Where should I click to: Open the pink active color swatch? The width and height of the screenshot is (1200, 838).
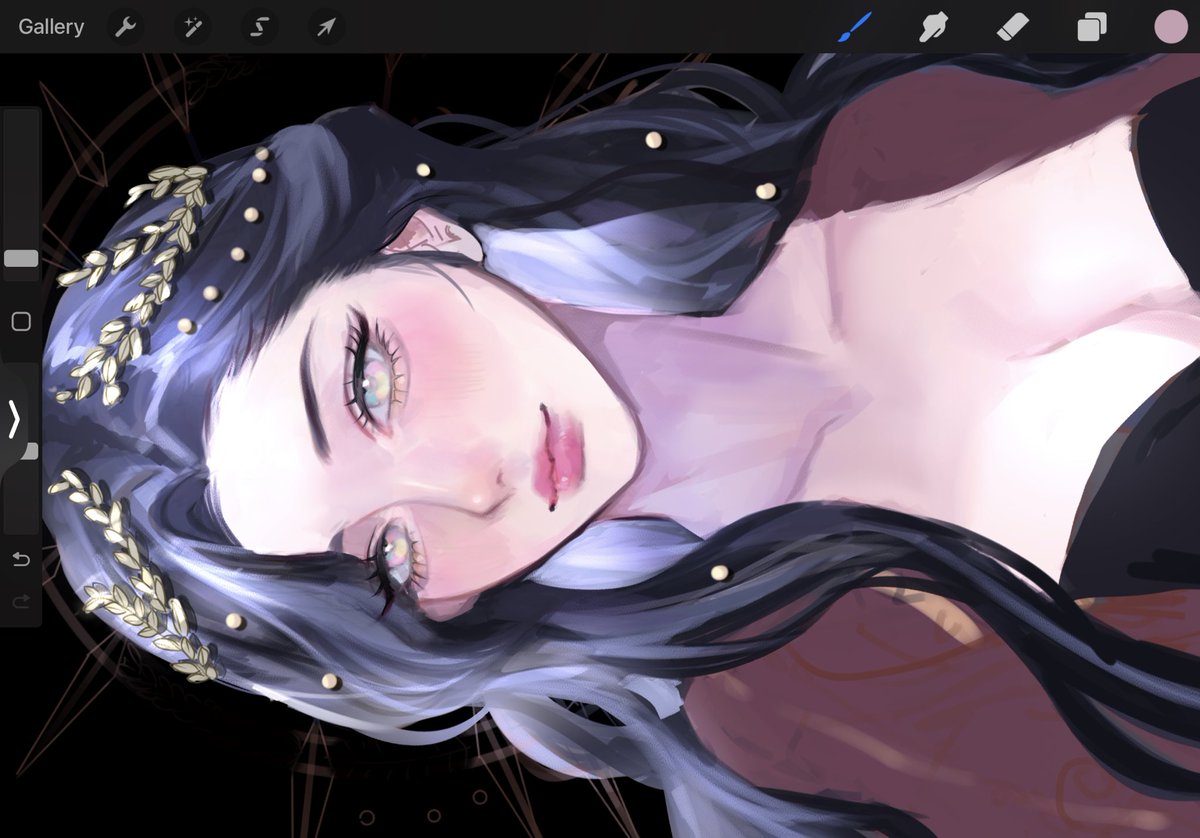pos(1168,27)
